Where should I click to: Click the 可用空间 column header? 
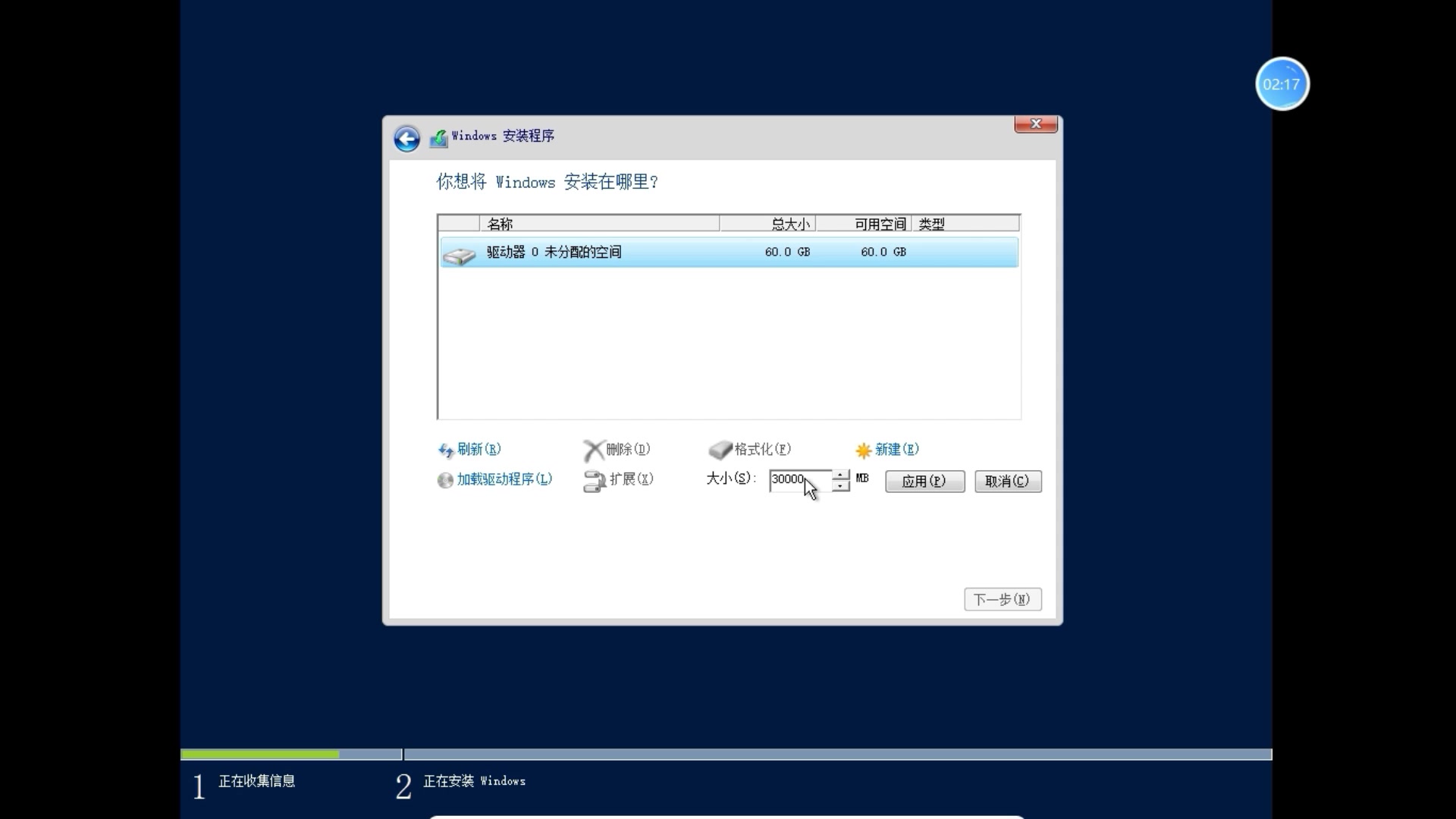click(864, 224)
